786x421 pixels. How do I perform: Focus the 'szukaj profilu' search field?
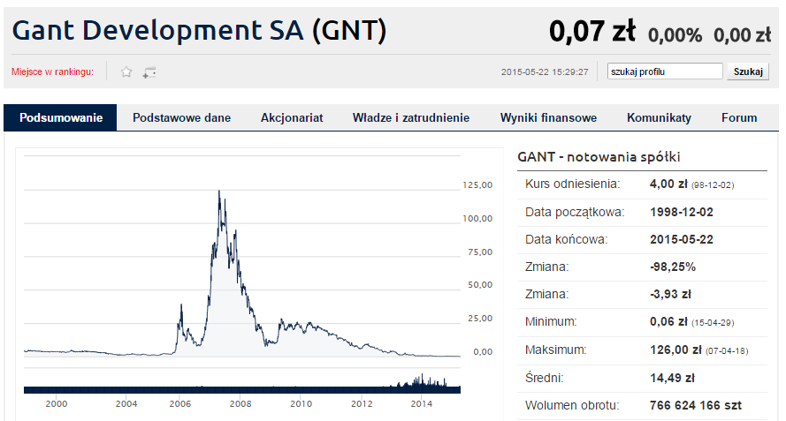pyautogui.click(x=665, y=72)
